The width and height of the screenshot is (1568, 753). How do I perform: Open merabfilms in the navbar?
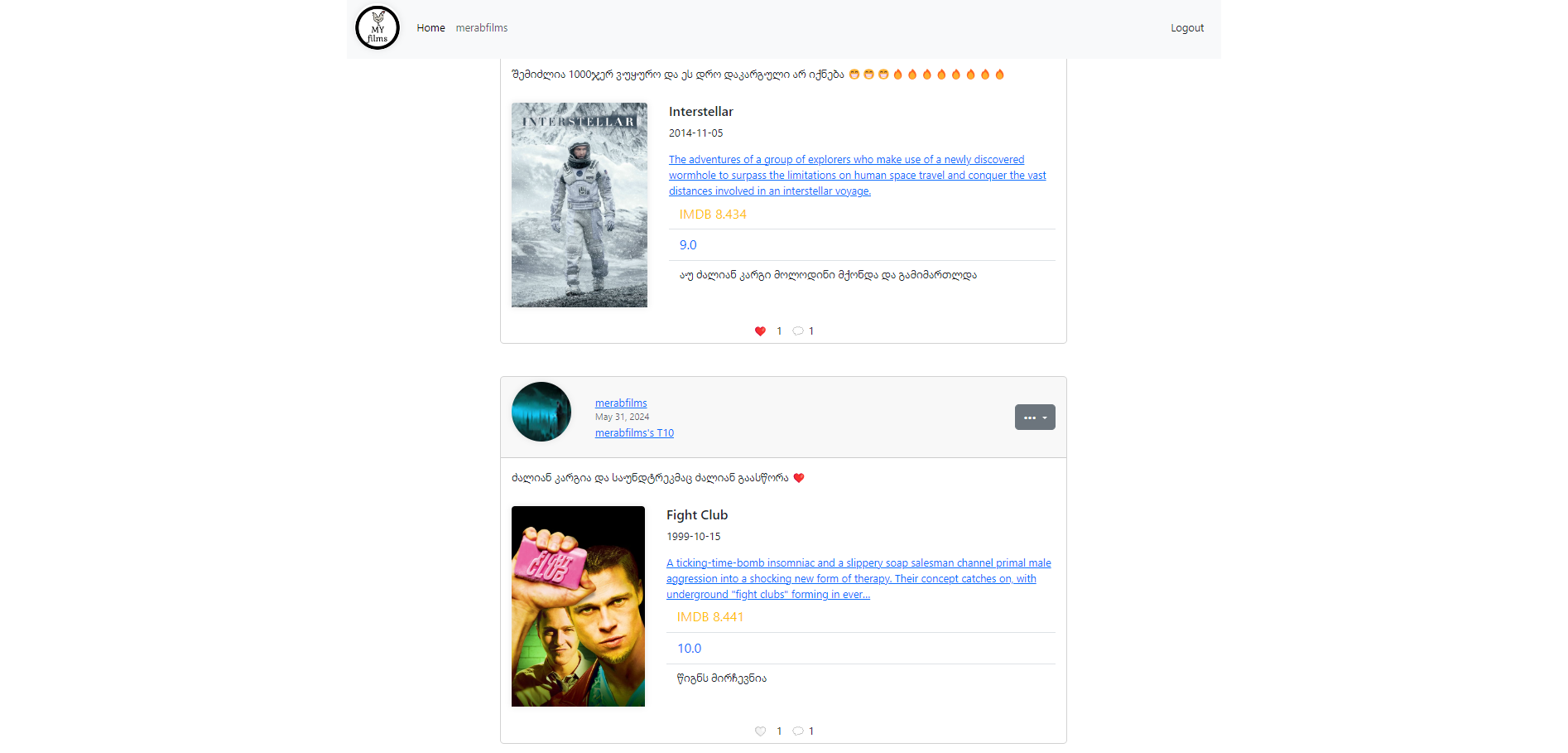[x=482, y=28]
